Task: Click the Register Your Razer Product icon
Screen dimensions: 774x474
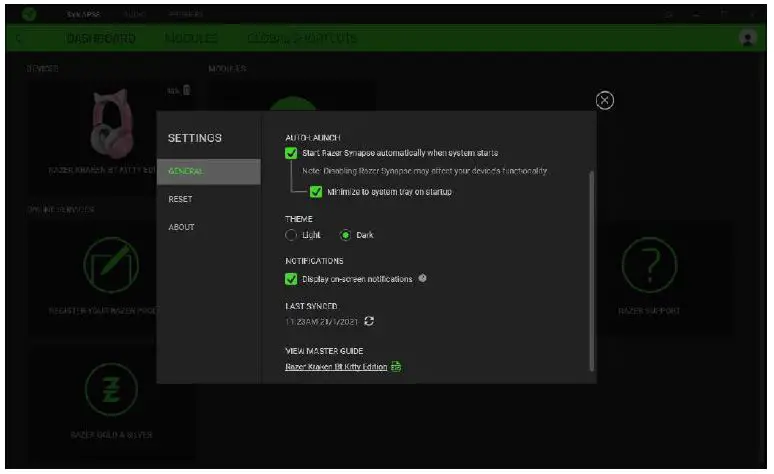Action: (111, 265)
